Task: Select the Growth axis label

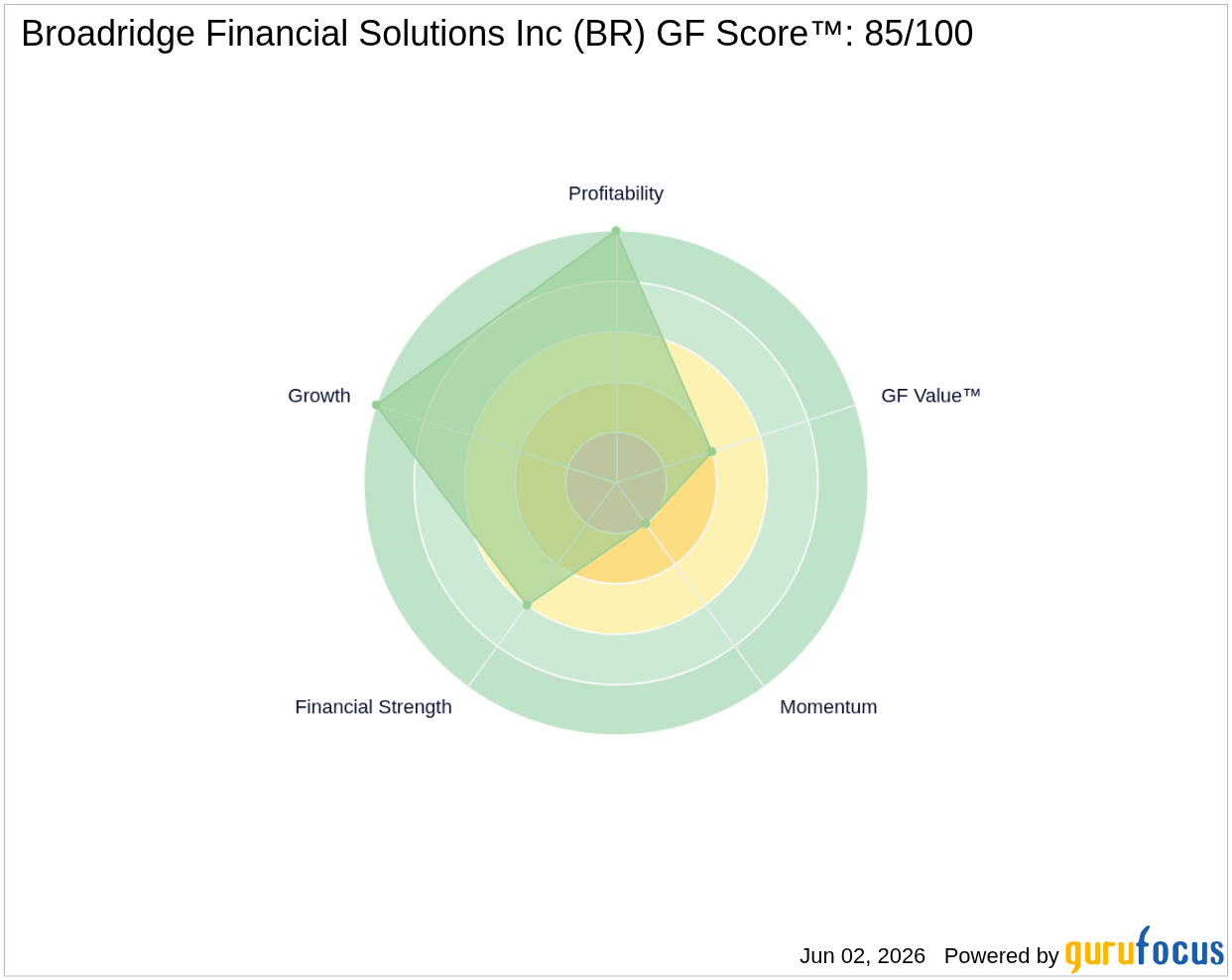Action: [x=319, y=396]
